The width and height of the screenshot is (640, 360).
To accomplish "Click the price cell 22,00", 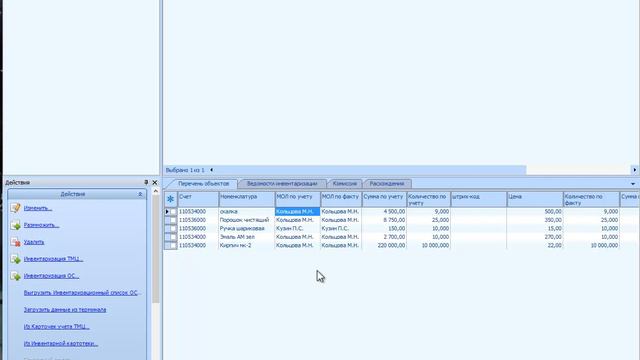I will click(x=535, y=245).
